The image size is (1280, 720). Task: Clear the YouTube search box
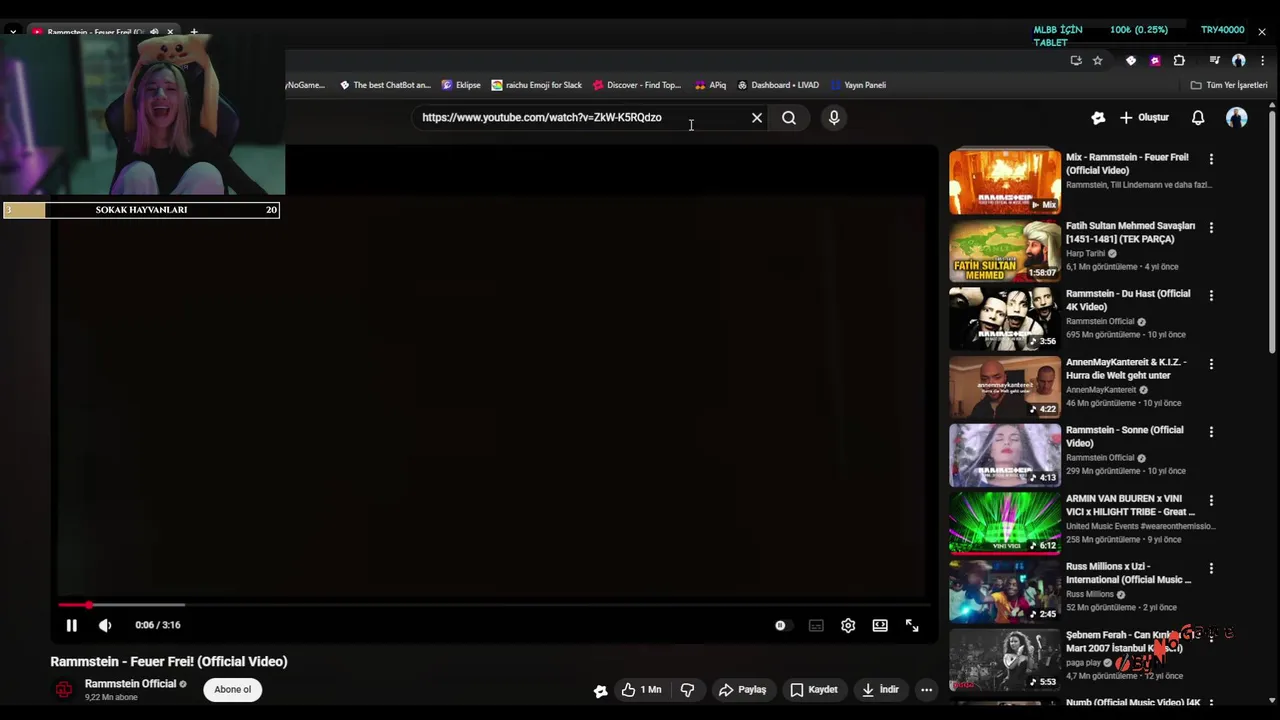pos(757,117)
